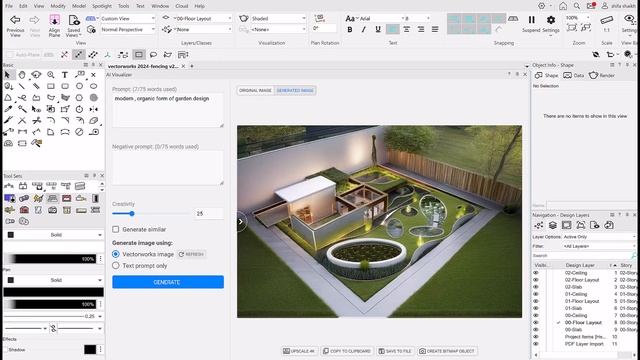Click Create Bitmap Object button
The height and width of the screenshot is (360, 640).
447,351
